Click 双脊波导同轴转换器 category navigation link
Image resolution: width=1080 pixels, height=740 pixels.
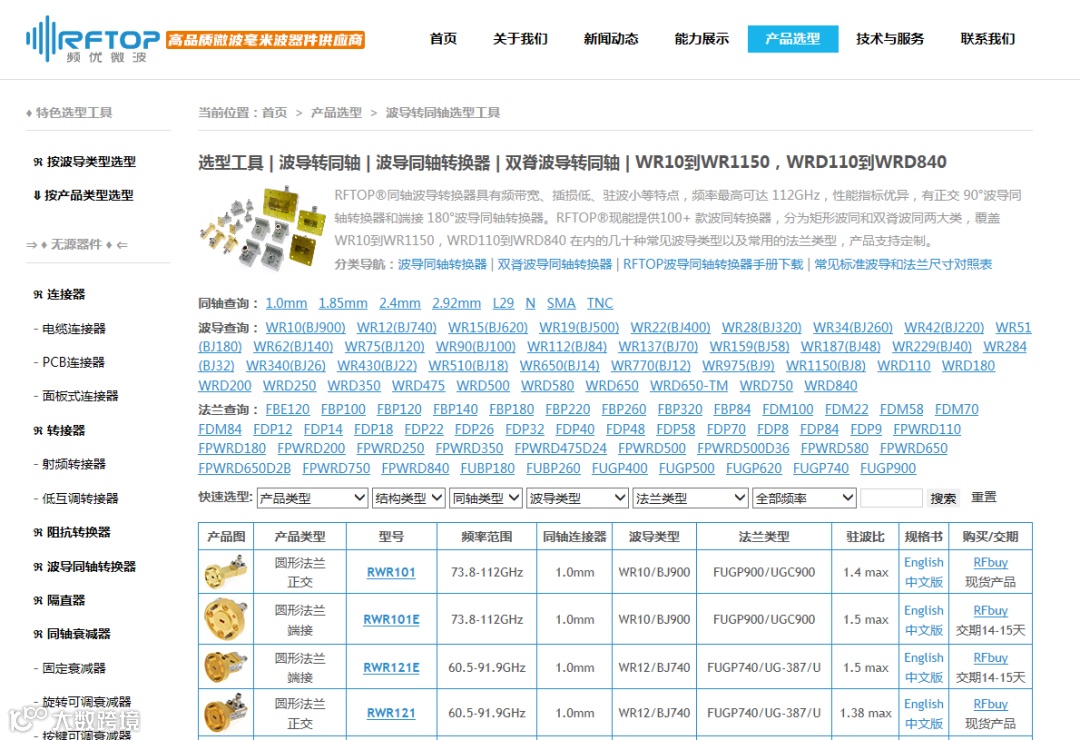point(554,265)
